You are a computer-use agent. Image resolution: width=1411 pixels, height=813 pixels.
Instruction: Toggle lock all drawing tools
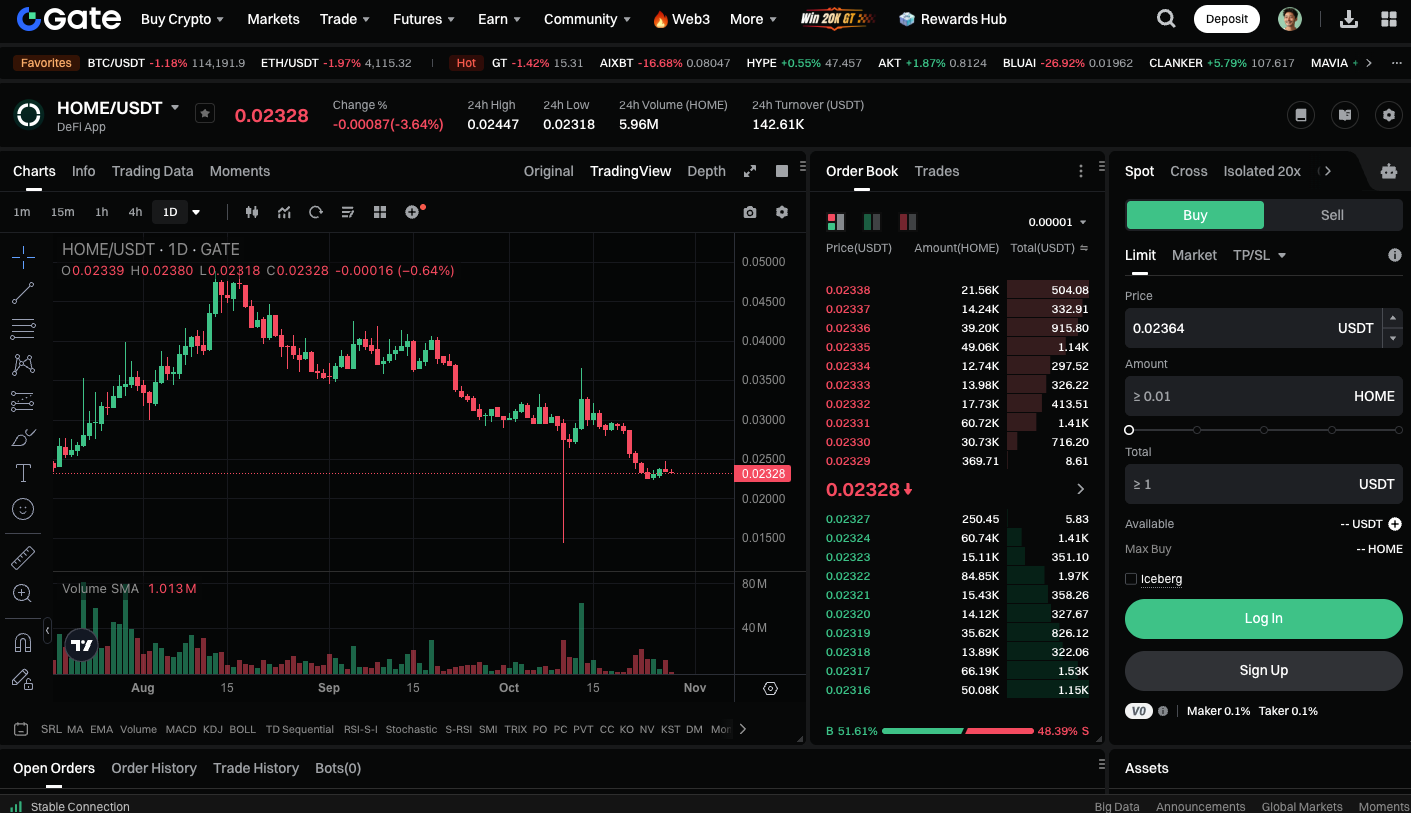(23, 679)
